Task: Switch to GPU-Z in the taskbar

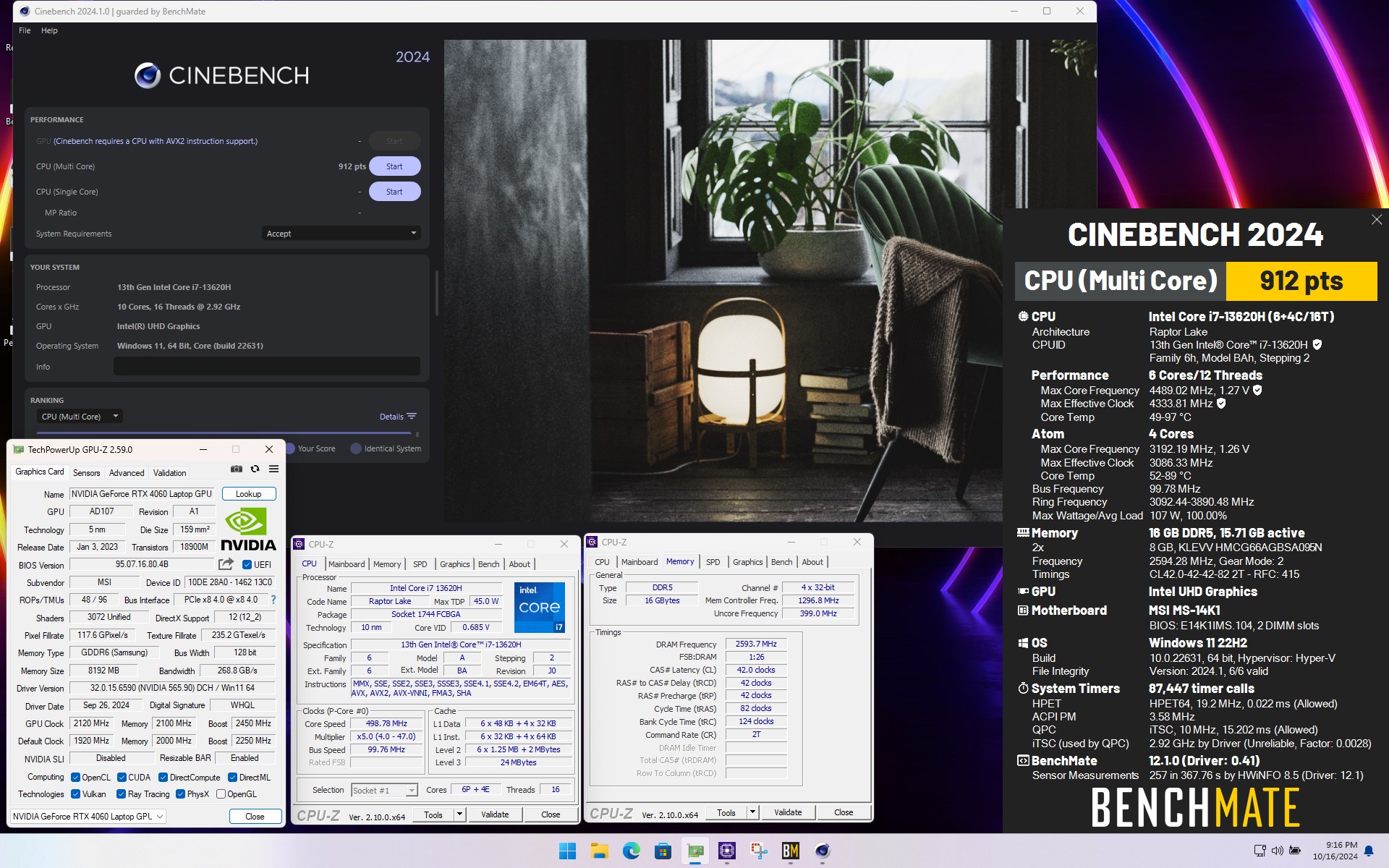Action: [695, 851]
